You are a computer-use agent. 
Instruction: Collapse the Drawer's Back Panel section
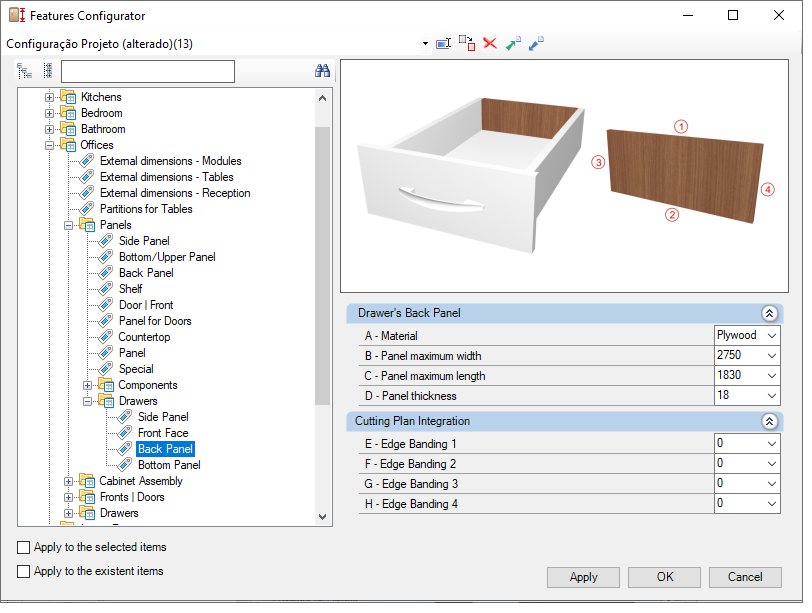pos(770,313)
